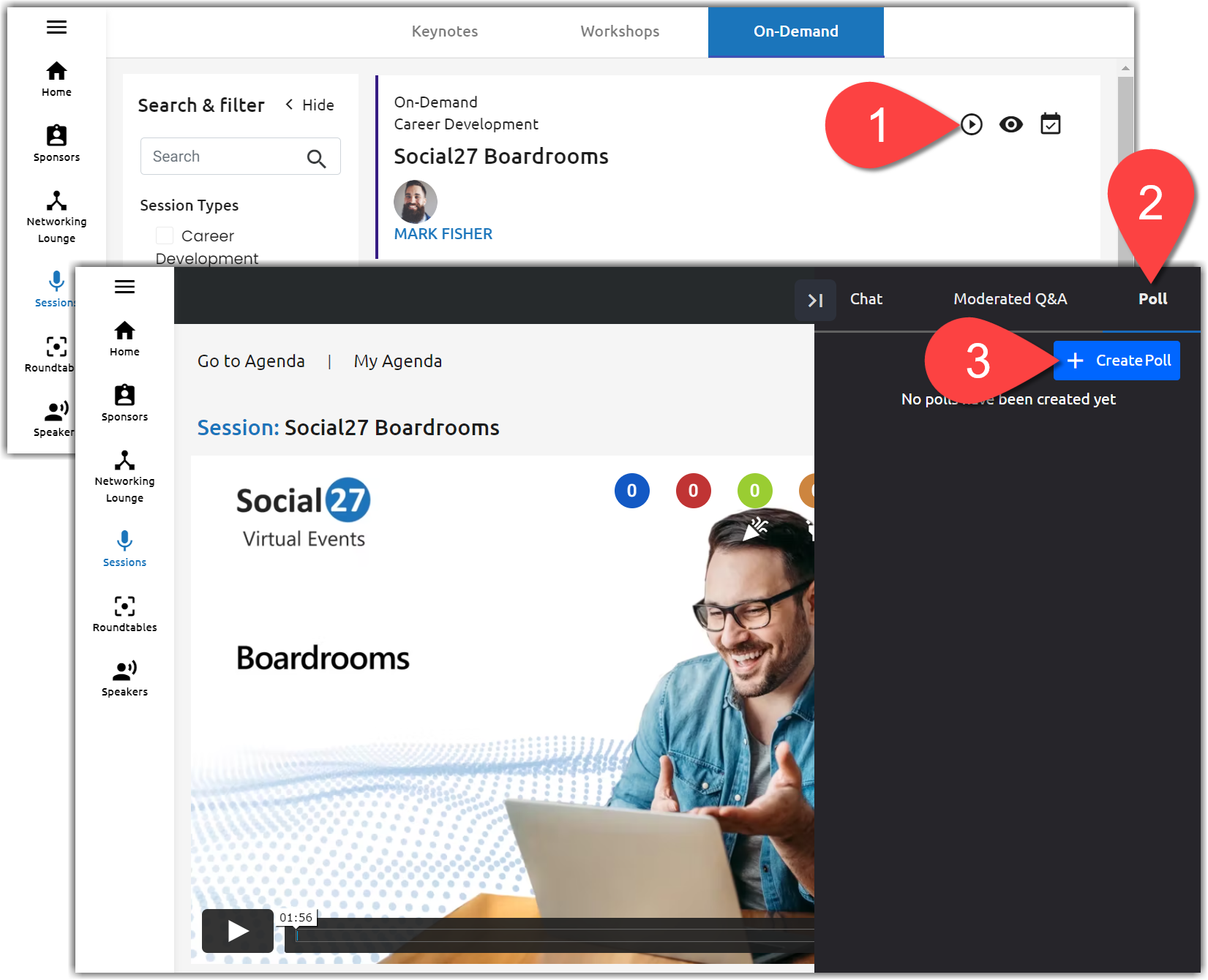Add session to agenda with calendar icon

click(x=1051, y=124)
